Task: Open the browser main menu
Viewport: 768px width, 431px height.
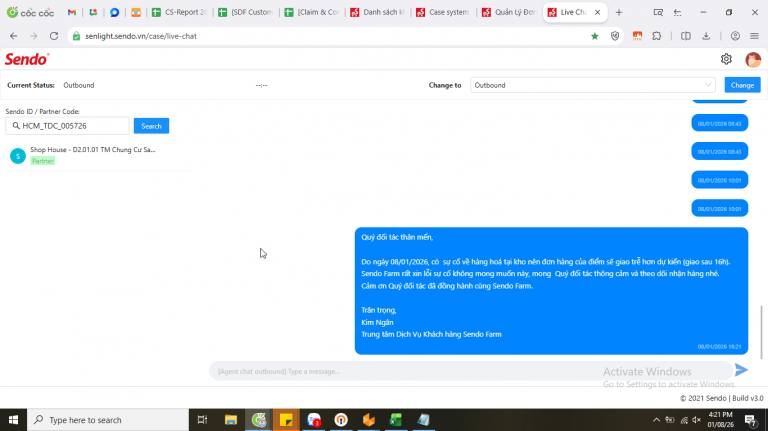Action: click(x=754, y=36)
